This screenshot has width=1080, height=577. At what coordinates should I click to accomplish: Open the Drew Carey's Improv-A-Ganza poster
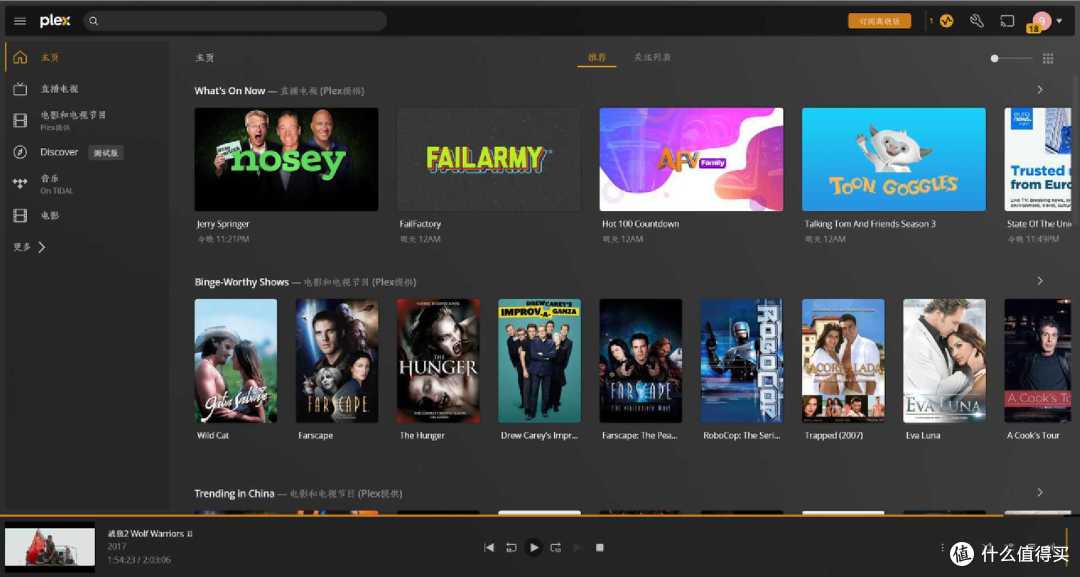(539, 361)
